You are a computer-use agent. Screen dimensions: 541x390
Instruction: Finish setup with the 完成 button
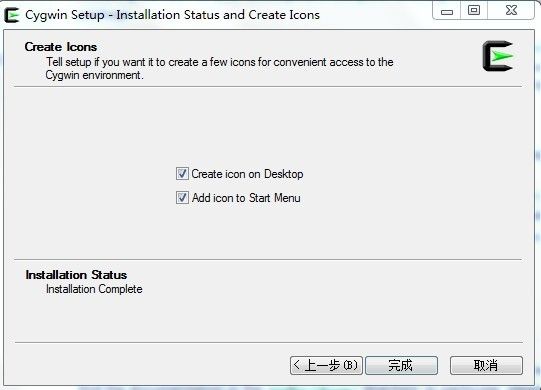[401, 365]
